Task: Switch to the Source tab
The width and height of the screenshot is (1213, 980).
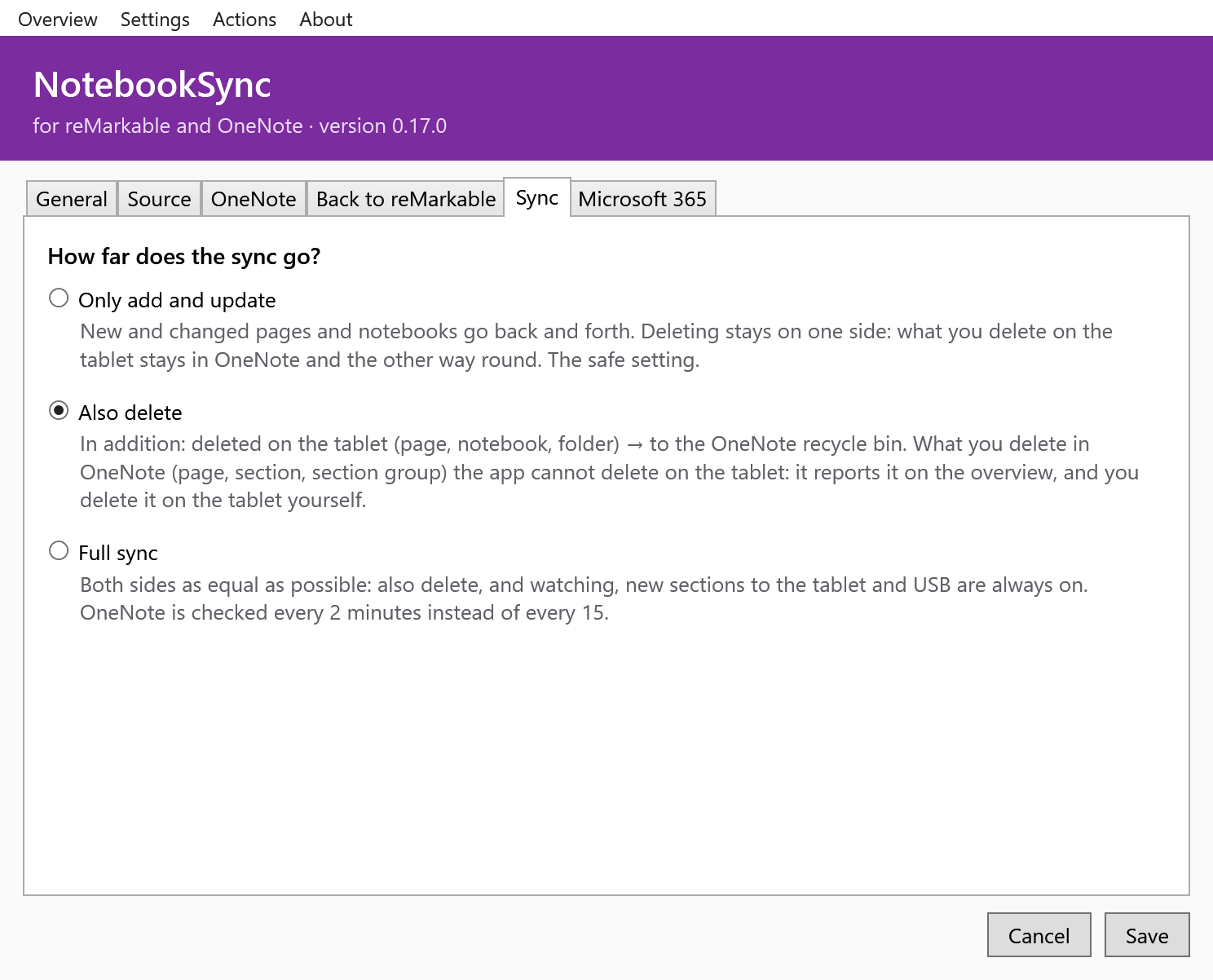Action: 159,199
